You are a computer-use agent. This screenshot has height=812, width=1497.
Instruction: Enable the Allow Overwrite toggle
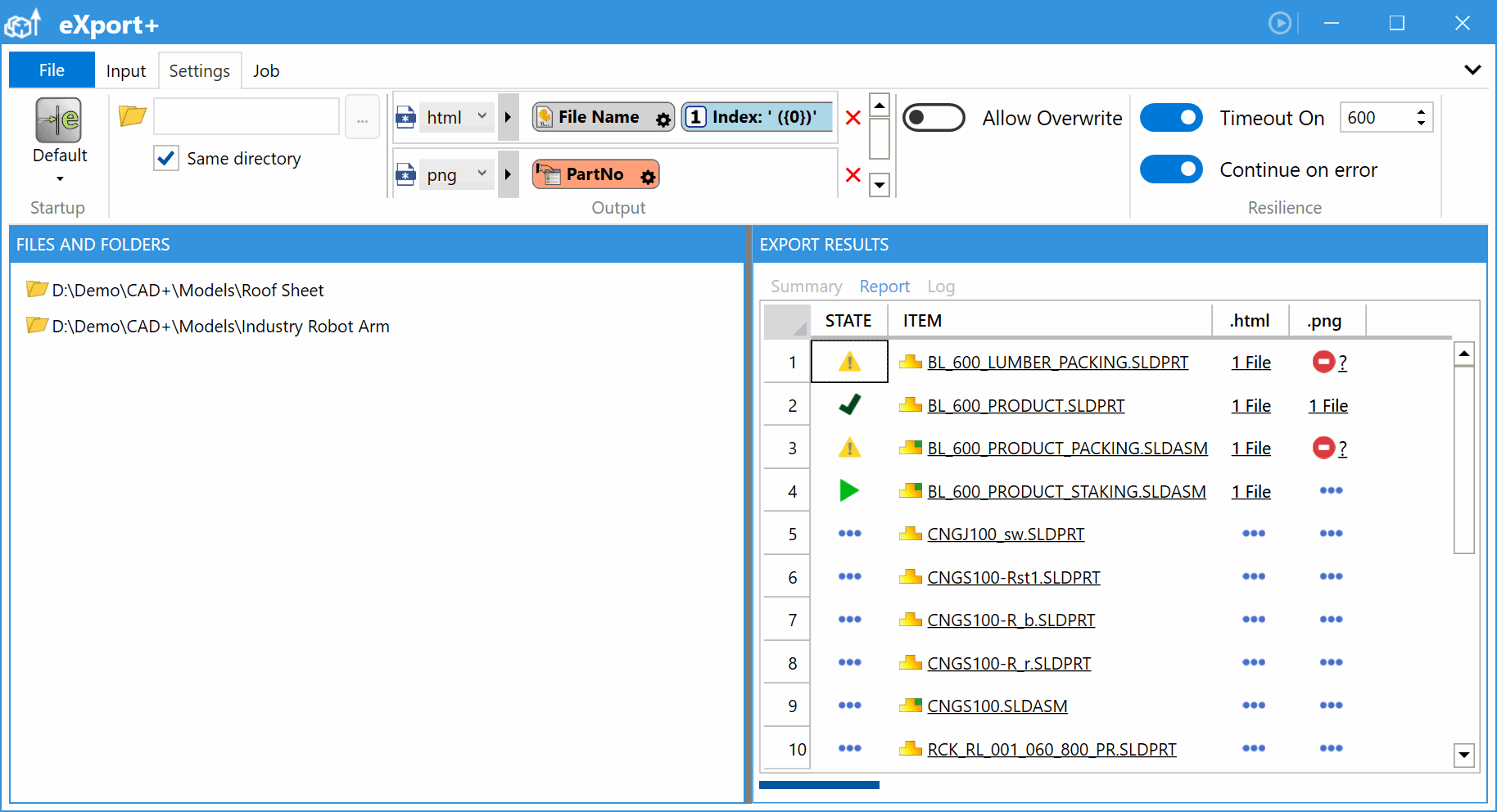[934, 118]
